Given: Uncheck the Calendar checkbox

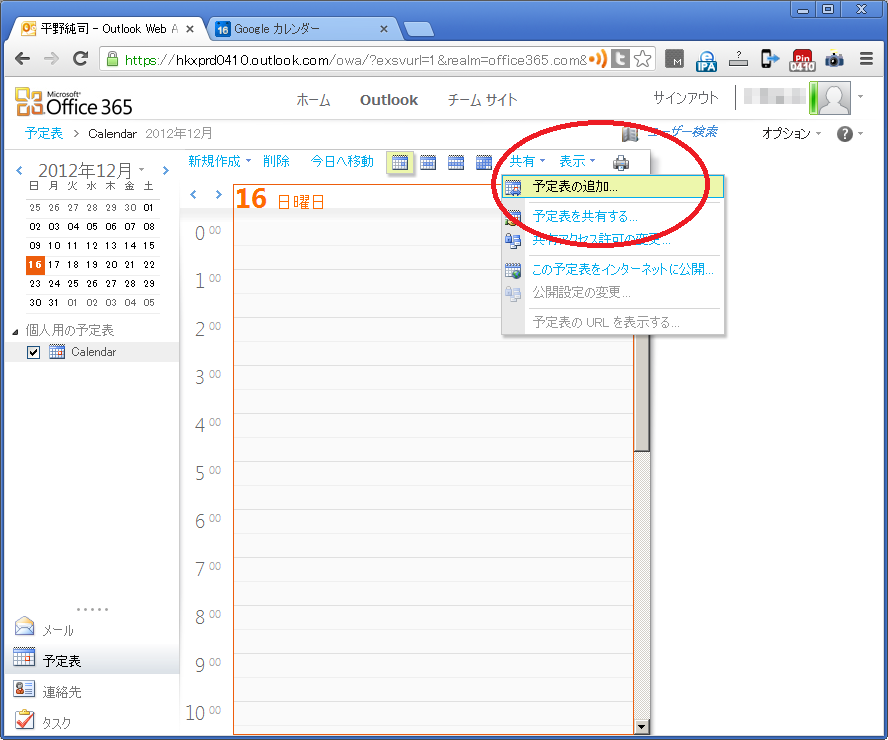Looking at the screenshot, I should (x=34, y=352).
